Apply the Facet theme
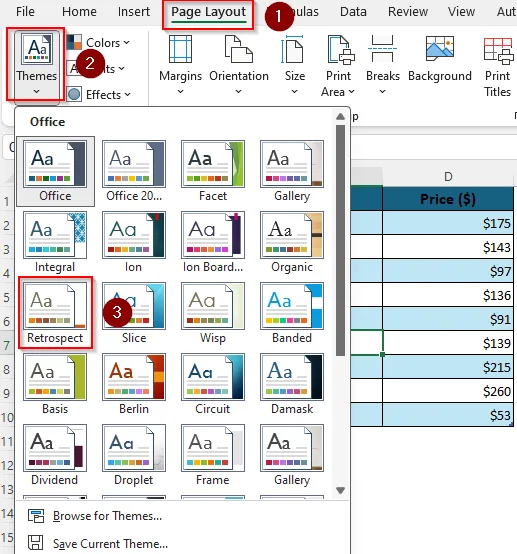This screenshot has height=554, width=517. tap(213, 171)
